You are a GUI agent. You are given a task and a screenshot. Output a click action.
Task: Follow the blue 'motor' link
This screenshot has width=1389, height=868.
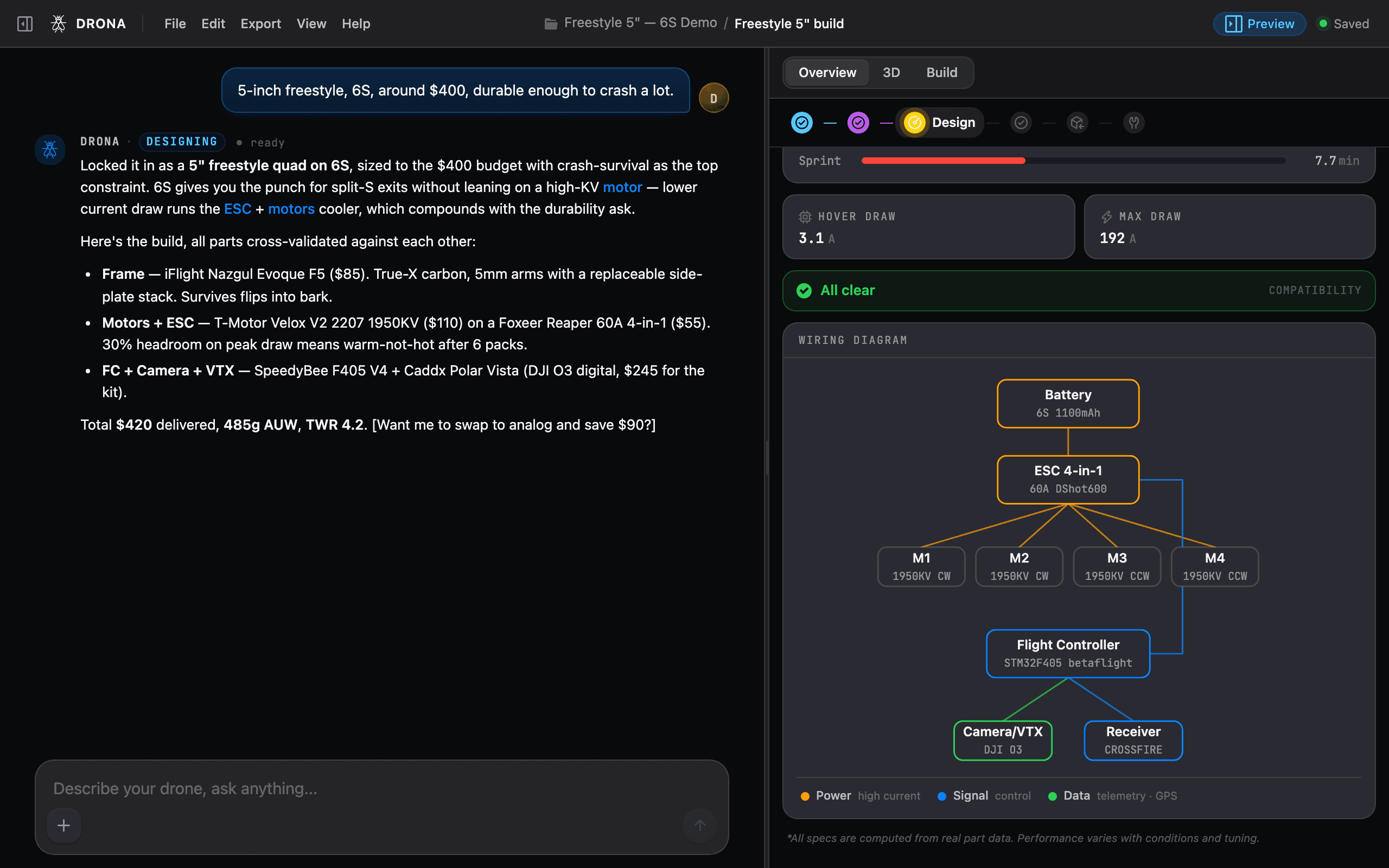pos(622,187)
